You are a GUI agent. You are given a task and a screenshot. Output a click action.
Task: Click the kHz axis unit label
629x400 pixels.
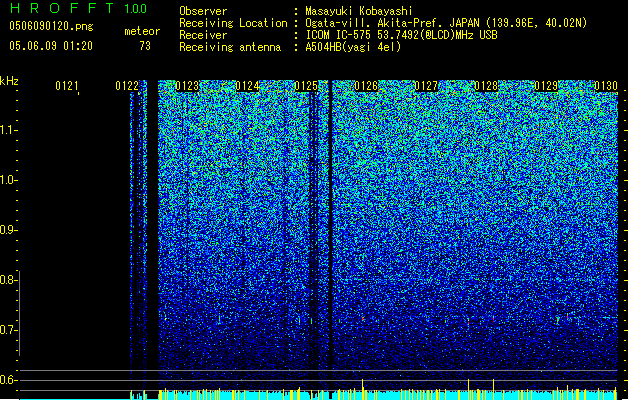point(9,81)
